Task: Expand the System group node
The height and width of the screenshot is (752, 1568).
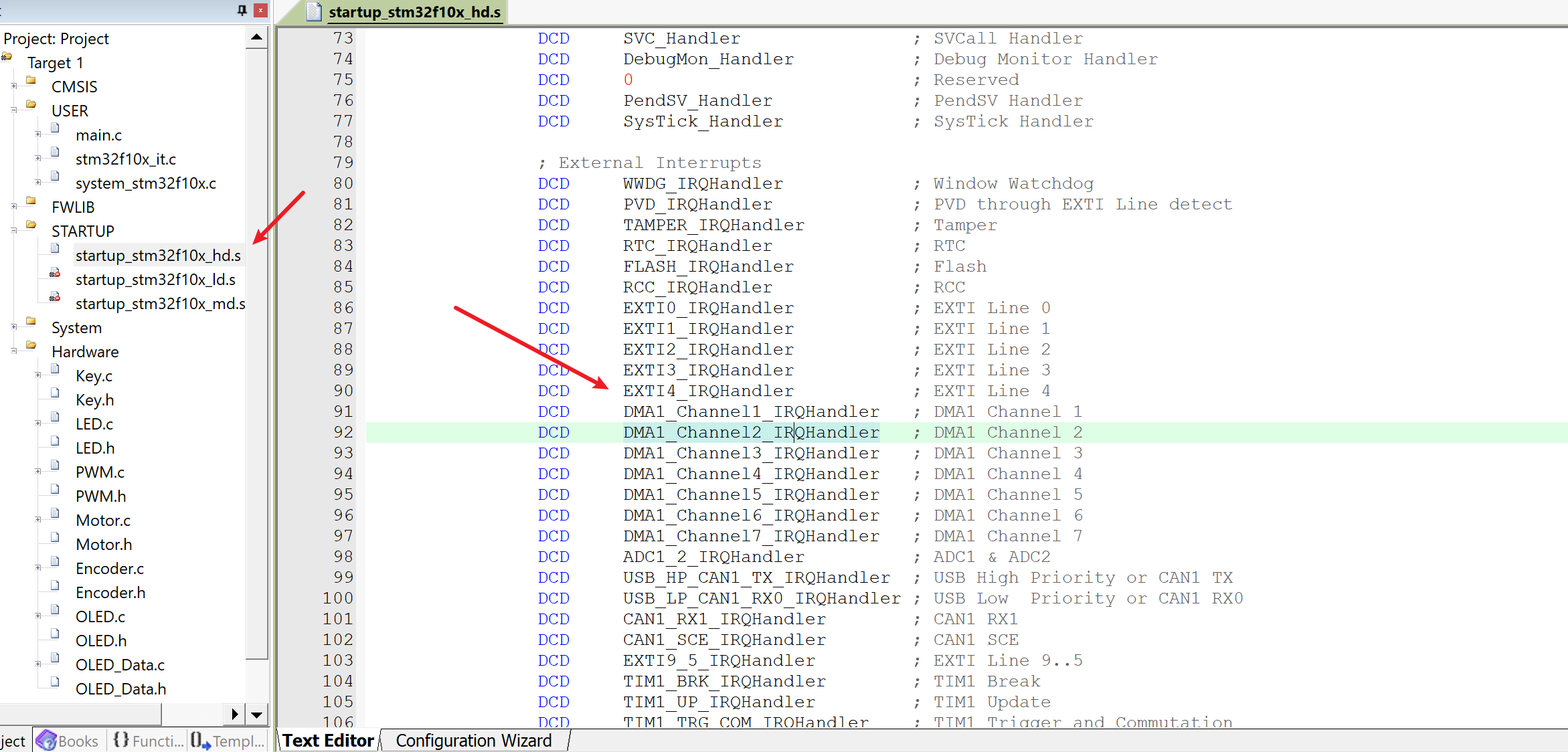Action: 14,327
